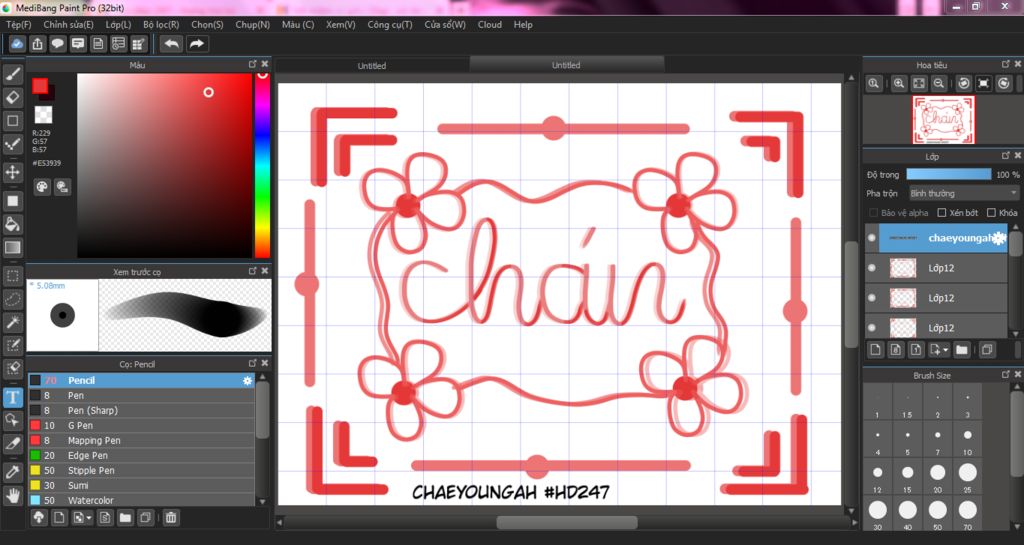1024x545 pixels.
Task: Select the rectangular Selection tool
Action: coord(13,276)
